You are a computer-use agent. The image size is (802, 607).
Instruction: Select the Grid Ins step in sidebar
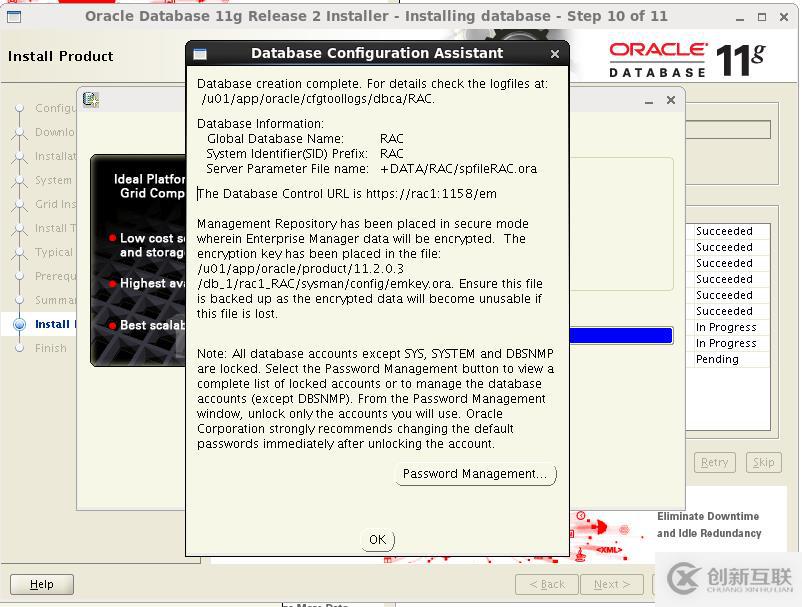(x=55, y=204)
